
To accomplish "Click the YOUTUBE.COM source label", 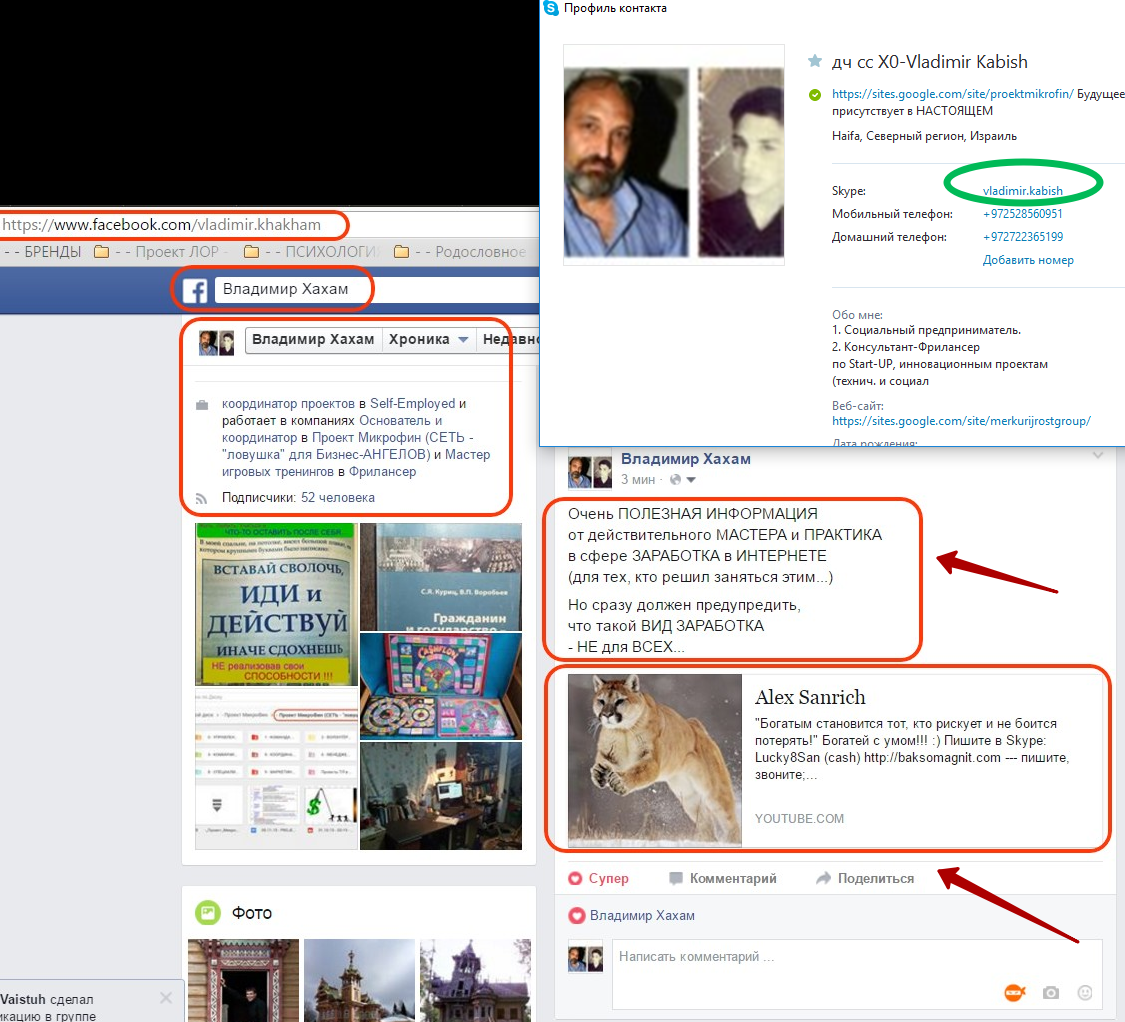I will [x=799, y=819].
